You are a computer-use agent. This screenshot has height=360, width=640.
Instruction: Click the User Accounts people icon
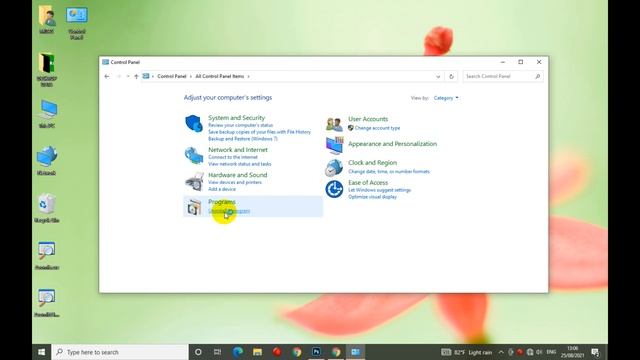click(x=334, y=124)
